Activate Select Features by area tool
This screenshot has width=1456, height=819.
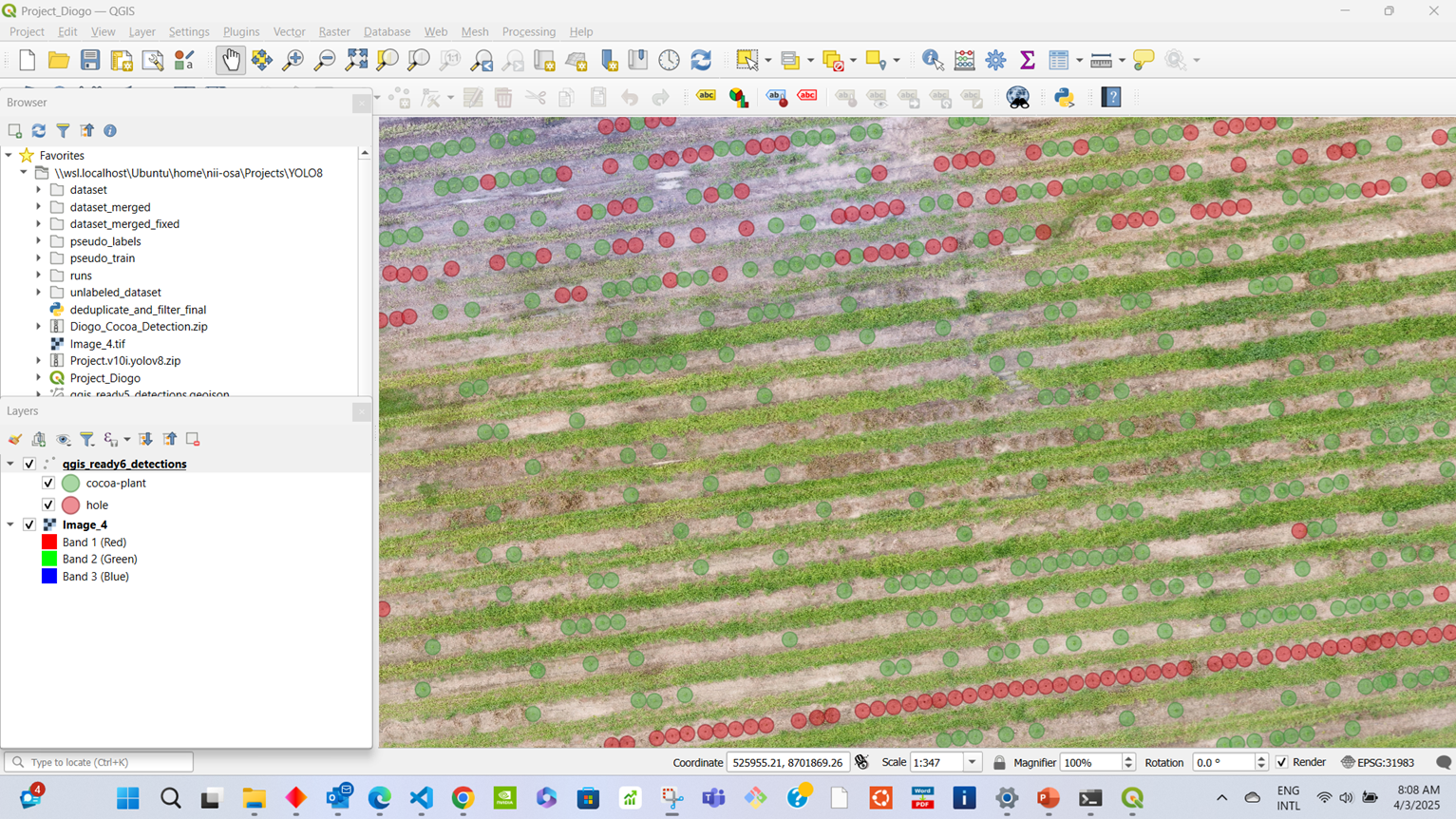747,60
